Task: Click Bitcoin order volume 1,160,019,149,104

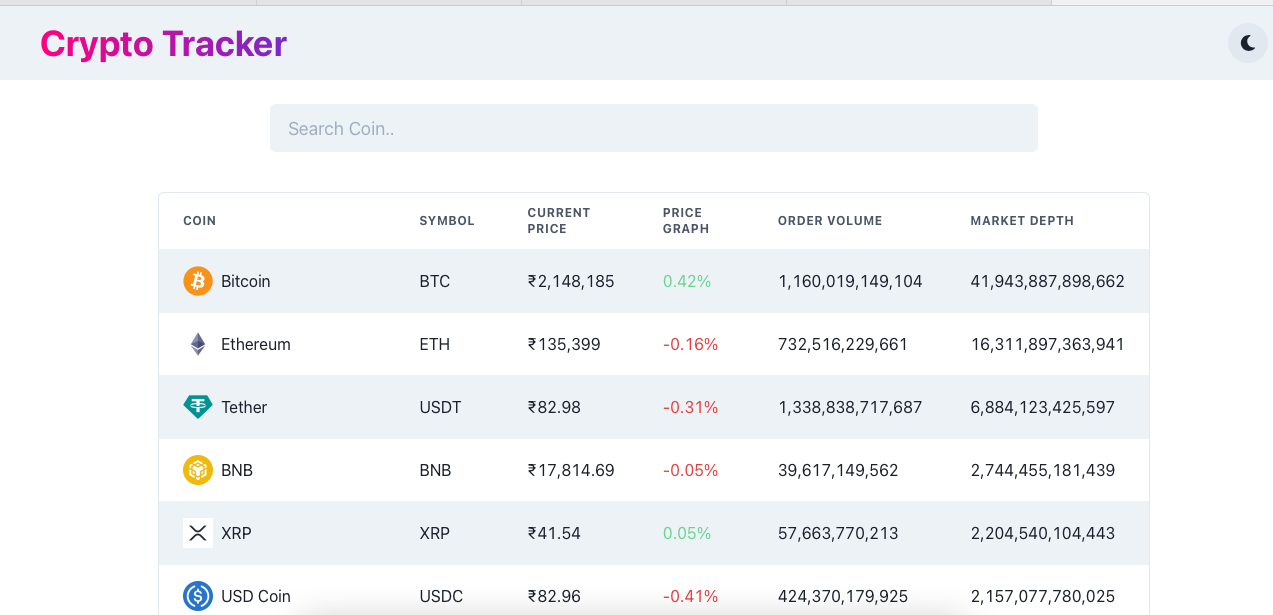Action: coord(850,281)
